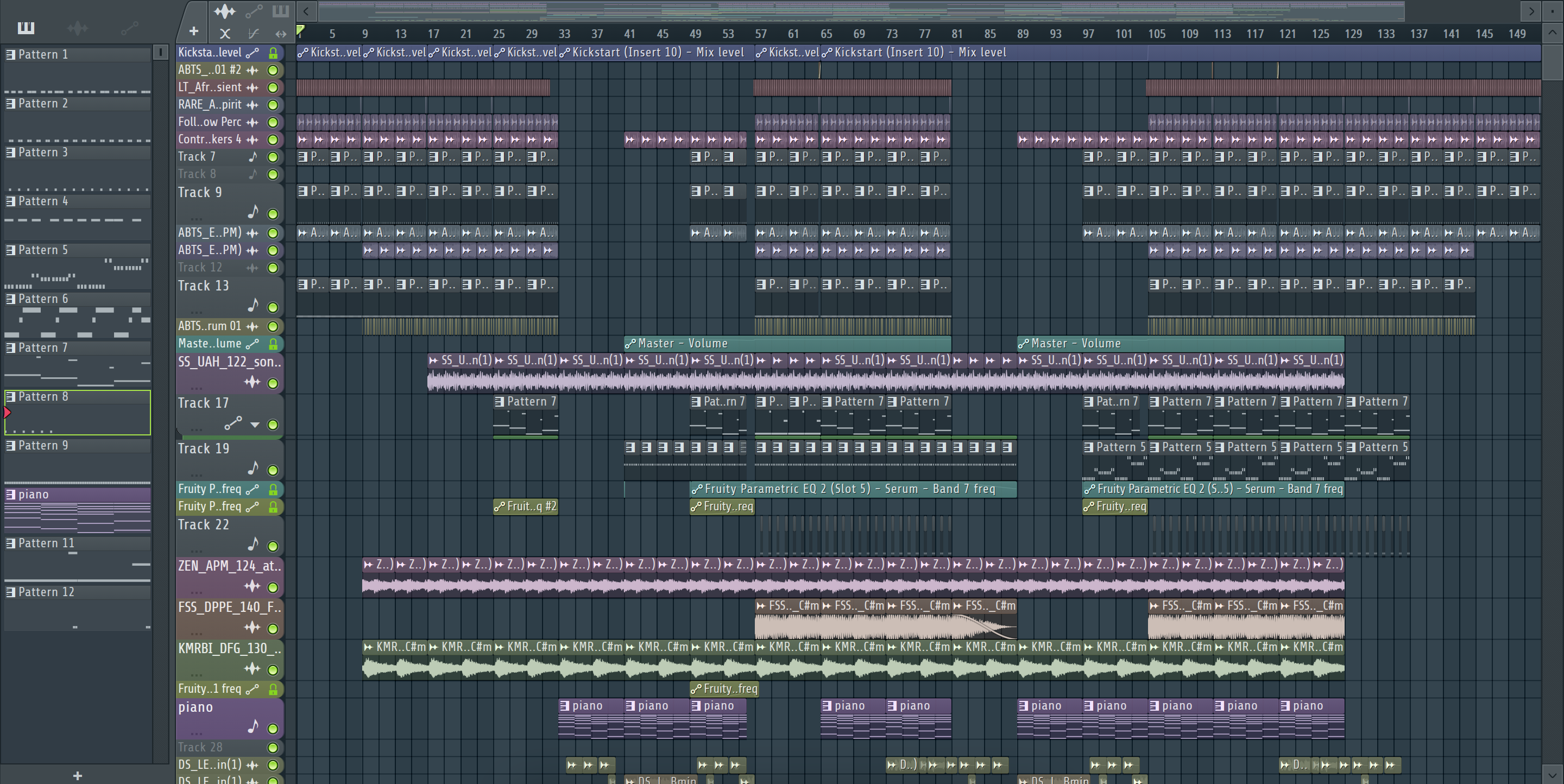Click the Foll..ow Perc track name
Viewport: 1564px width, 784px height.
[210, 122]
